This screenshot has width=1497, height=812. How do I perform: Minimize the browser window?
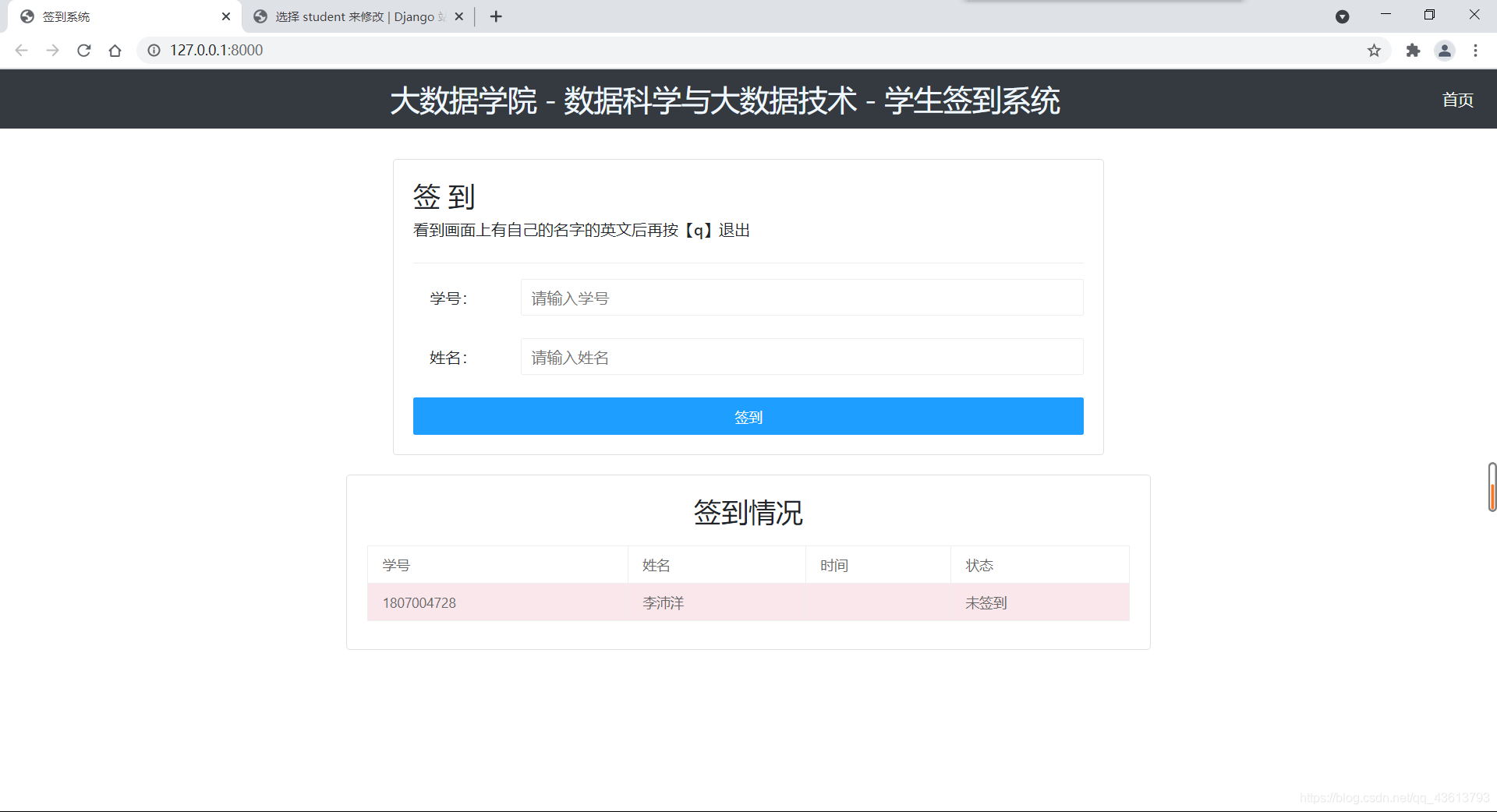click(1386, 15)
